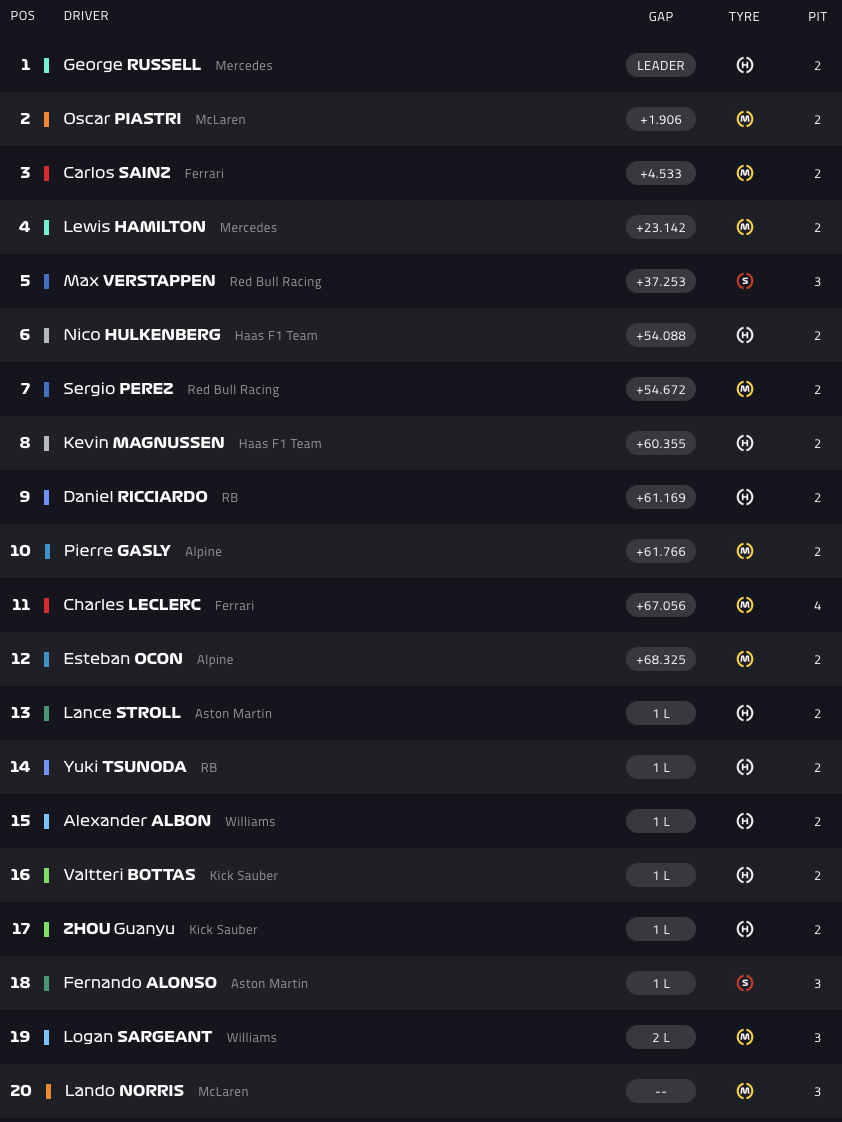
Task: Click the +1.906 gap badge
Action: click(x=660, y=119)
